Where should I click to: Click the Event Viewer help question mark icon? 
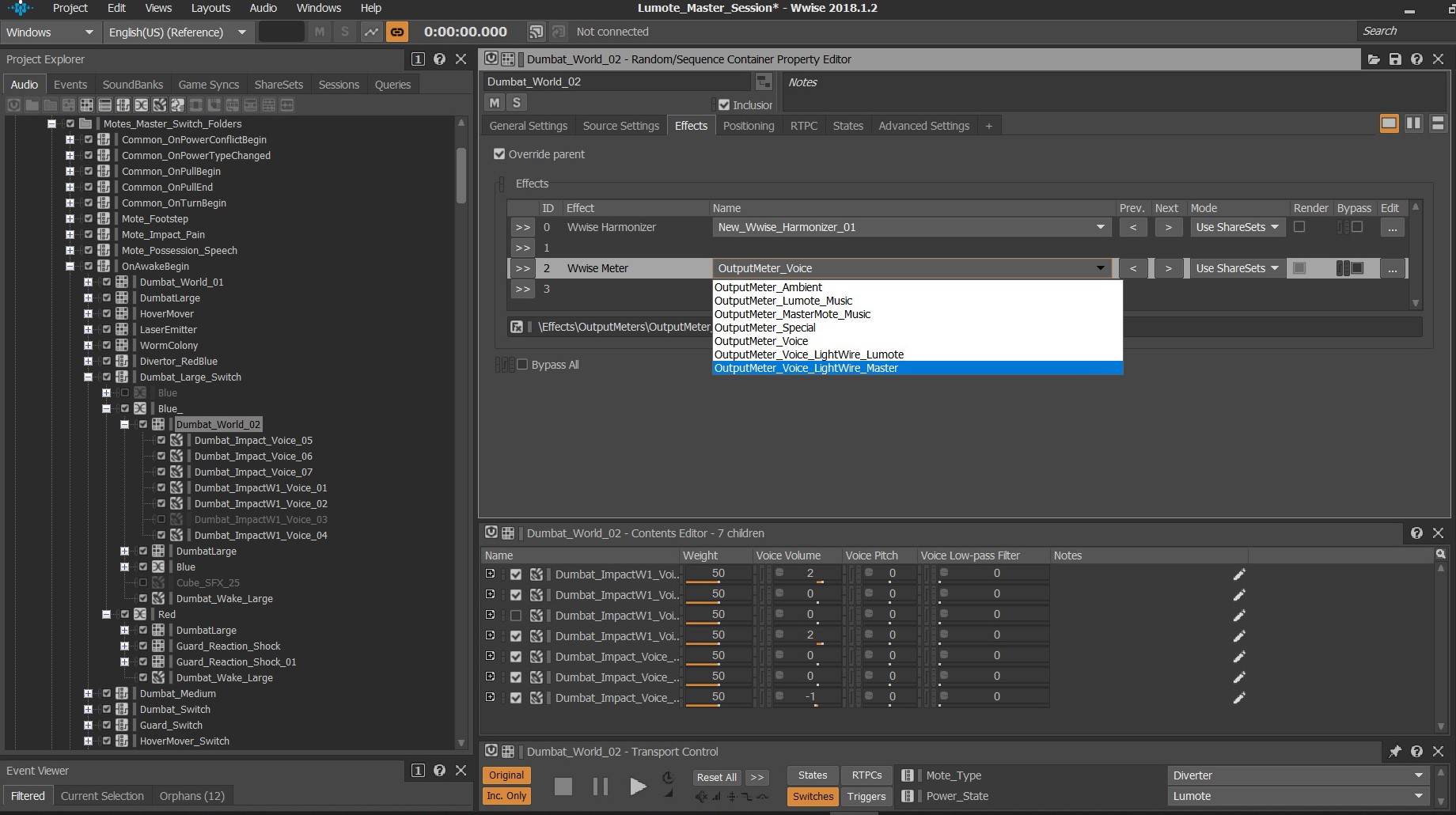pos(440,771)
